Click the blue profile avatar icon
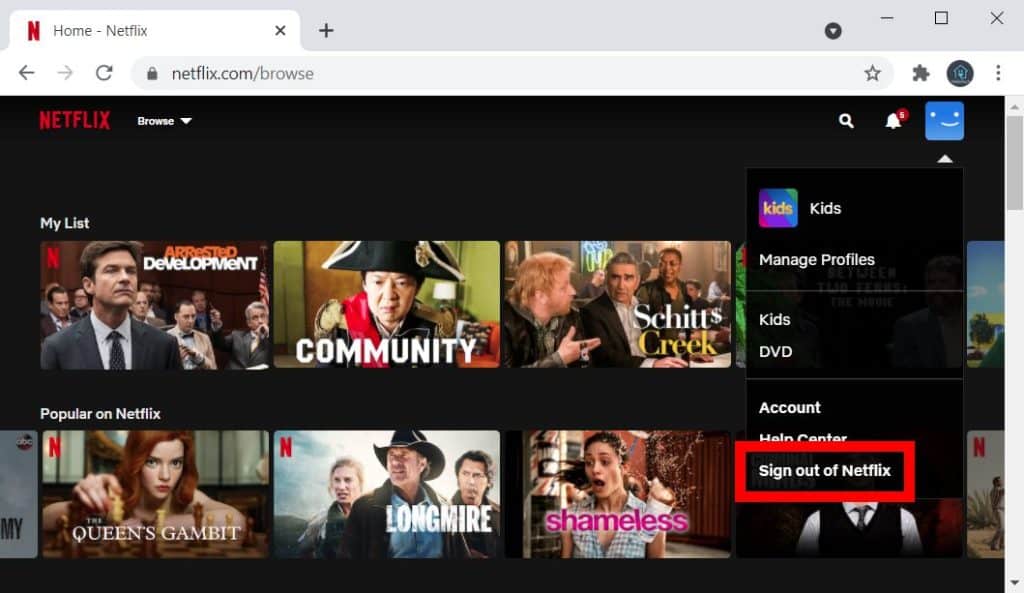 click(x=943, y=120)
